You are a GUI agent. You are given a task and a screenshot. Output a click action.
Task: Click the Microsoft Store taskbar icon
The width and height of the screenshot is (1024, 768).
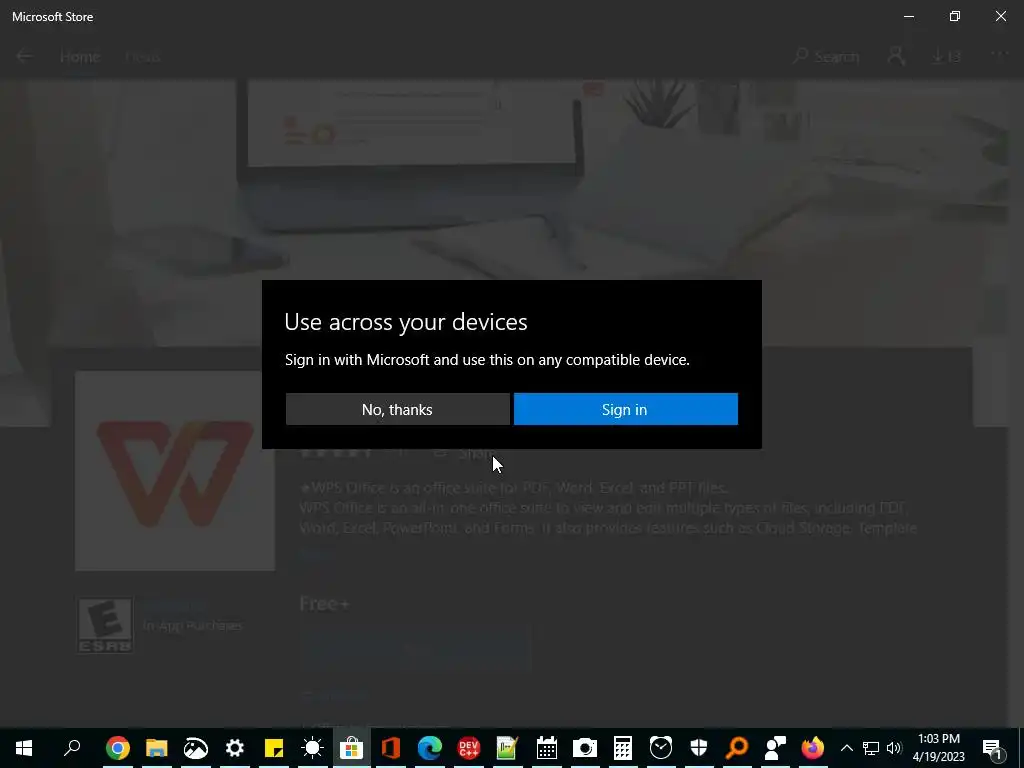click(351, 748)
